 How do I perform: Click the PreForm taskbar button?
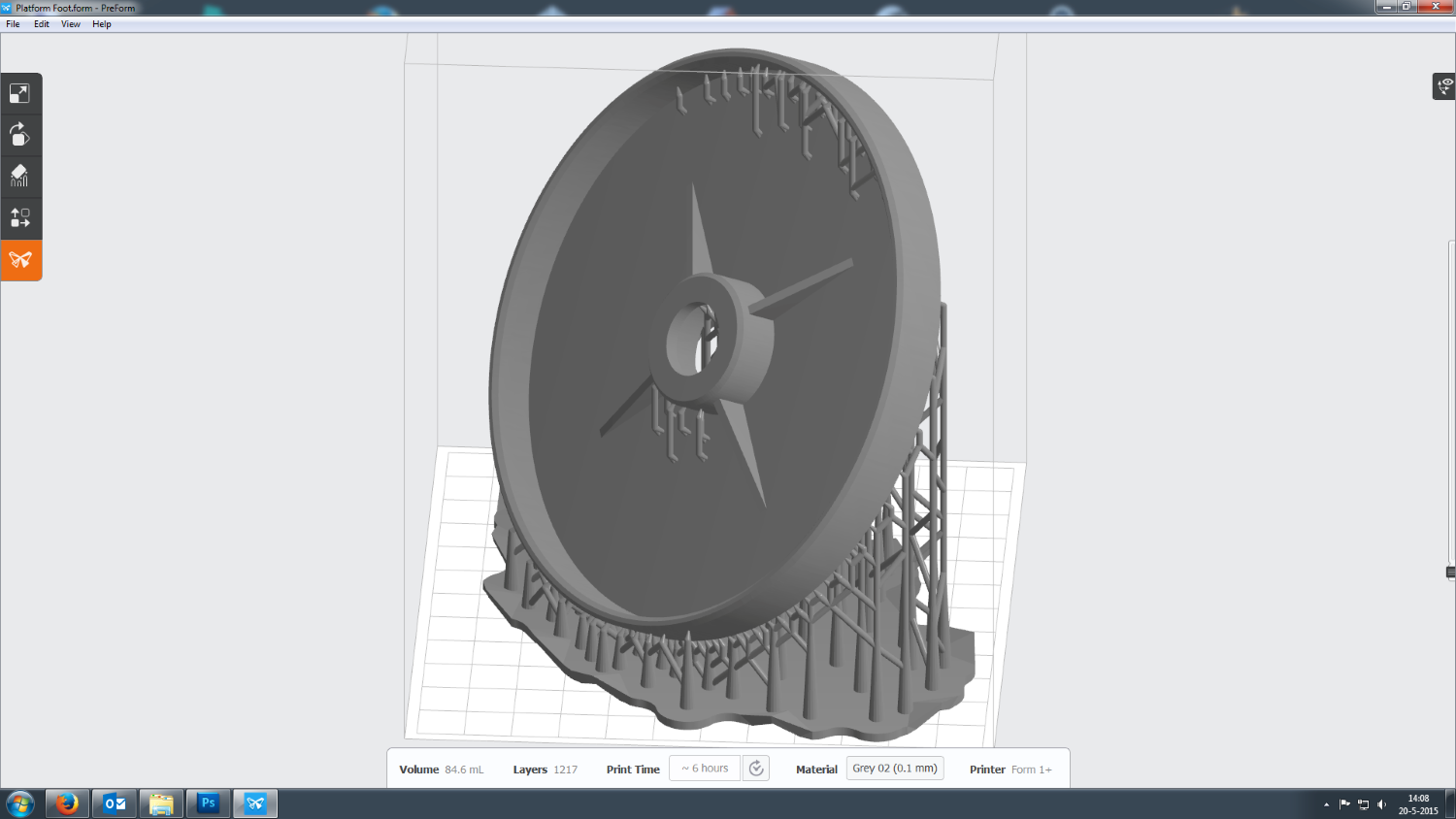click(x=255, y=803)
